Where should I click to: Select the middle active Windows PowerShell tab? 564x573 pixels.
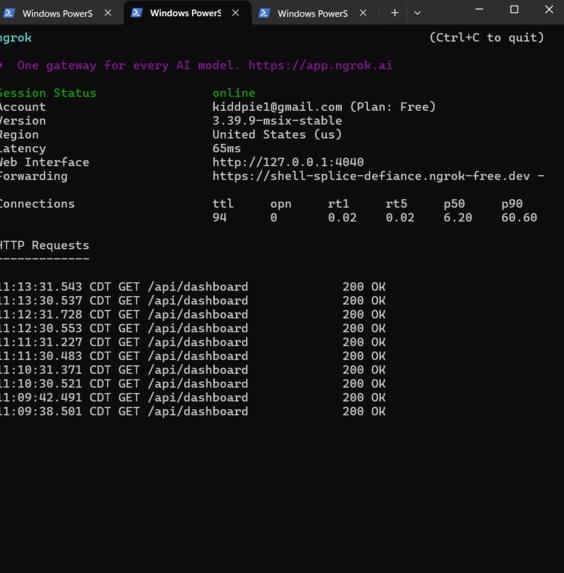coord(188,13)
